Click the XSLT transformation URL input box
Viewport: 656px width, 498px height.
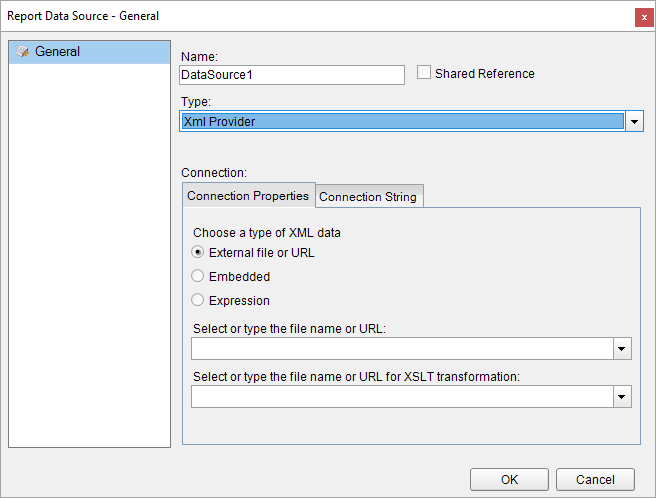402,397
